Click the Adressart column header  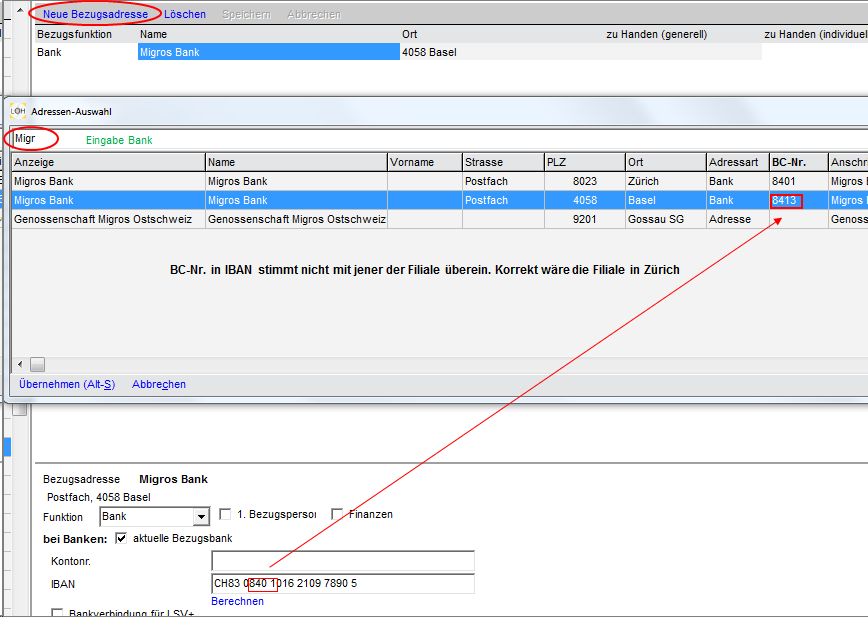point(736,162)
